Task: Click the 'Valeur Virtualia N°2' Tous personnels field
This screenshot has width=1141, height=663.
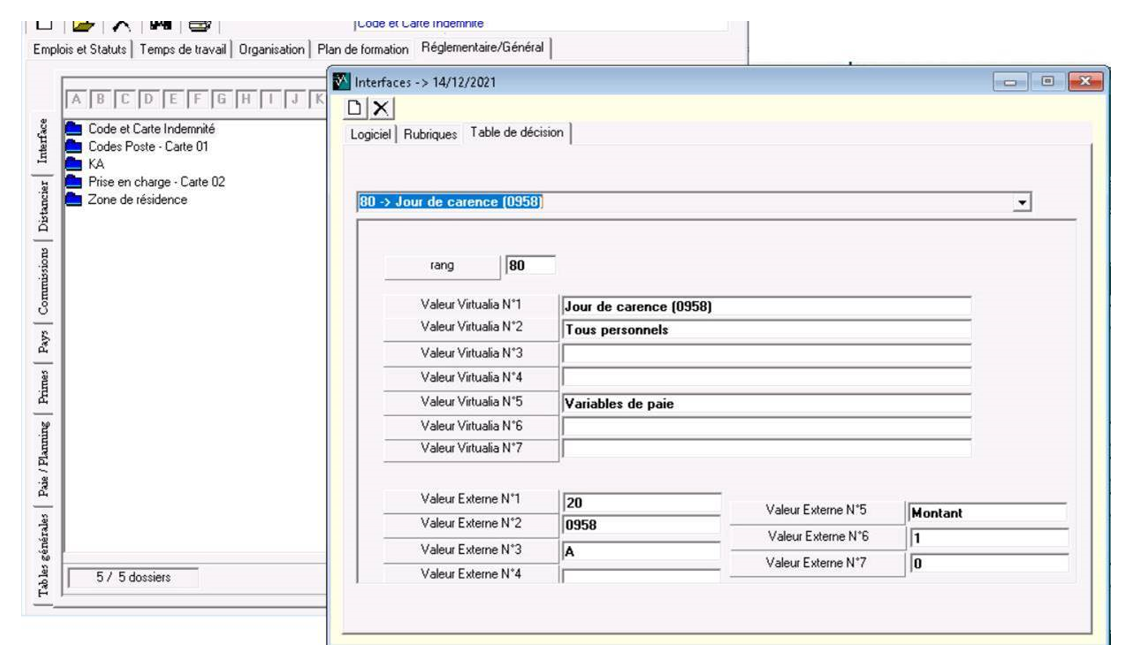Action: pos(766,330)
